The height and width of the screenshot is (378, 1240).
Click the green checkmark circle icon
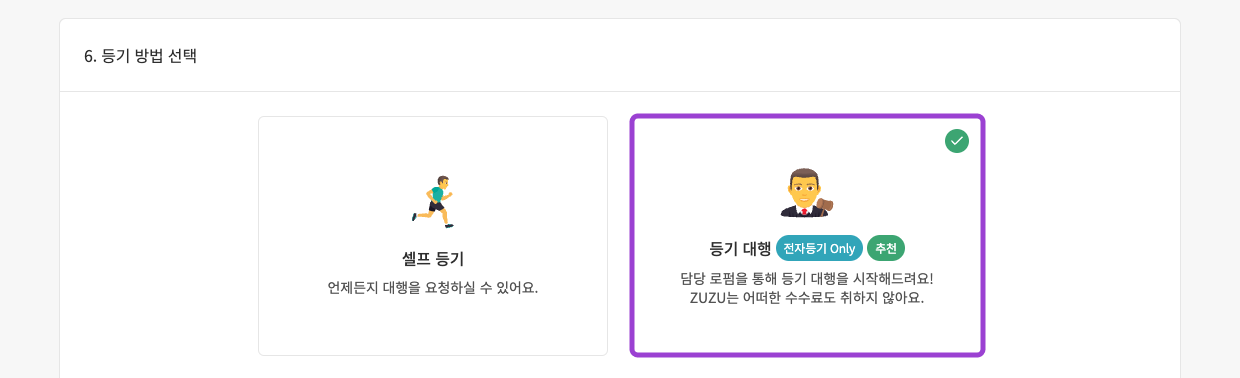point(957,141)
